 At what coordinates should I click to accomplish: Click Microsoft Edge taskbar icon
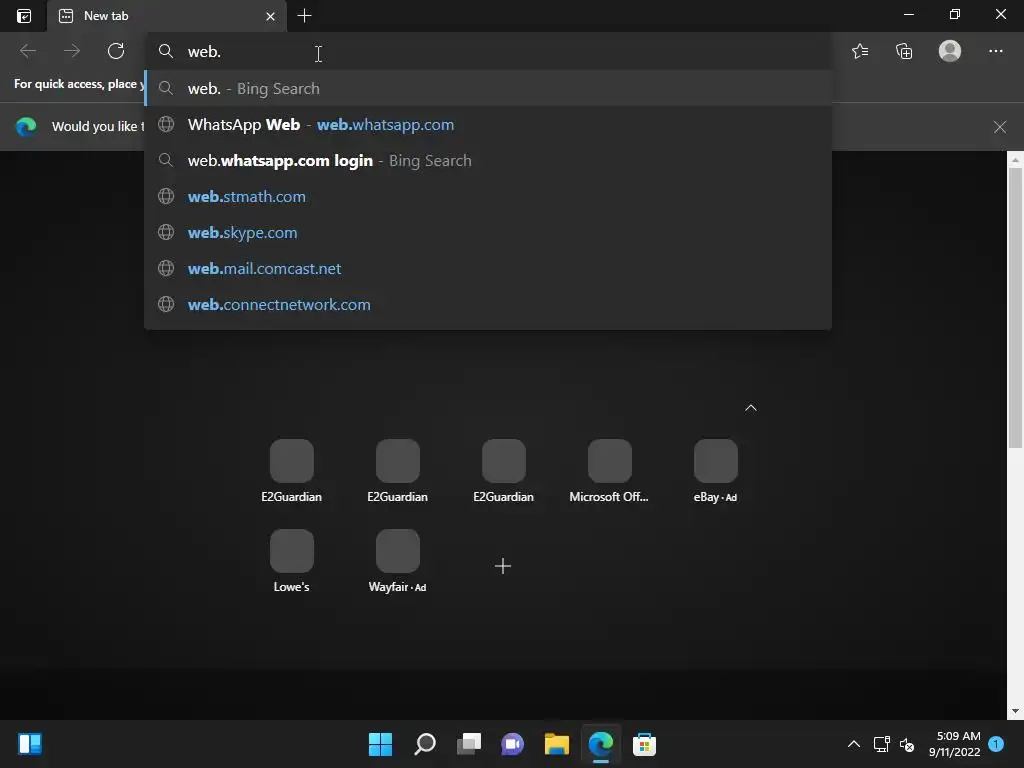(601, 744)
